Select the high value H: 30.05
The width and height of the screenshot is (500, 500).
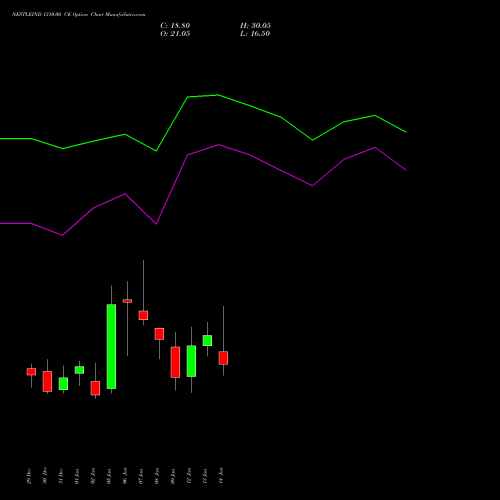click(x=255, y=26)
